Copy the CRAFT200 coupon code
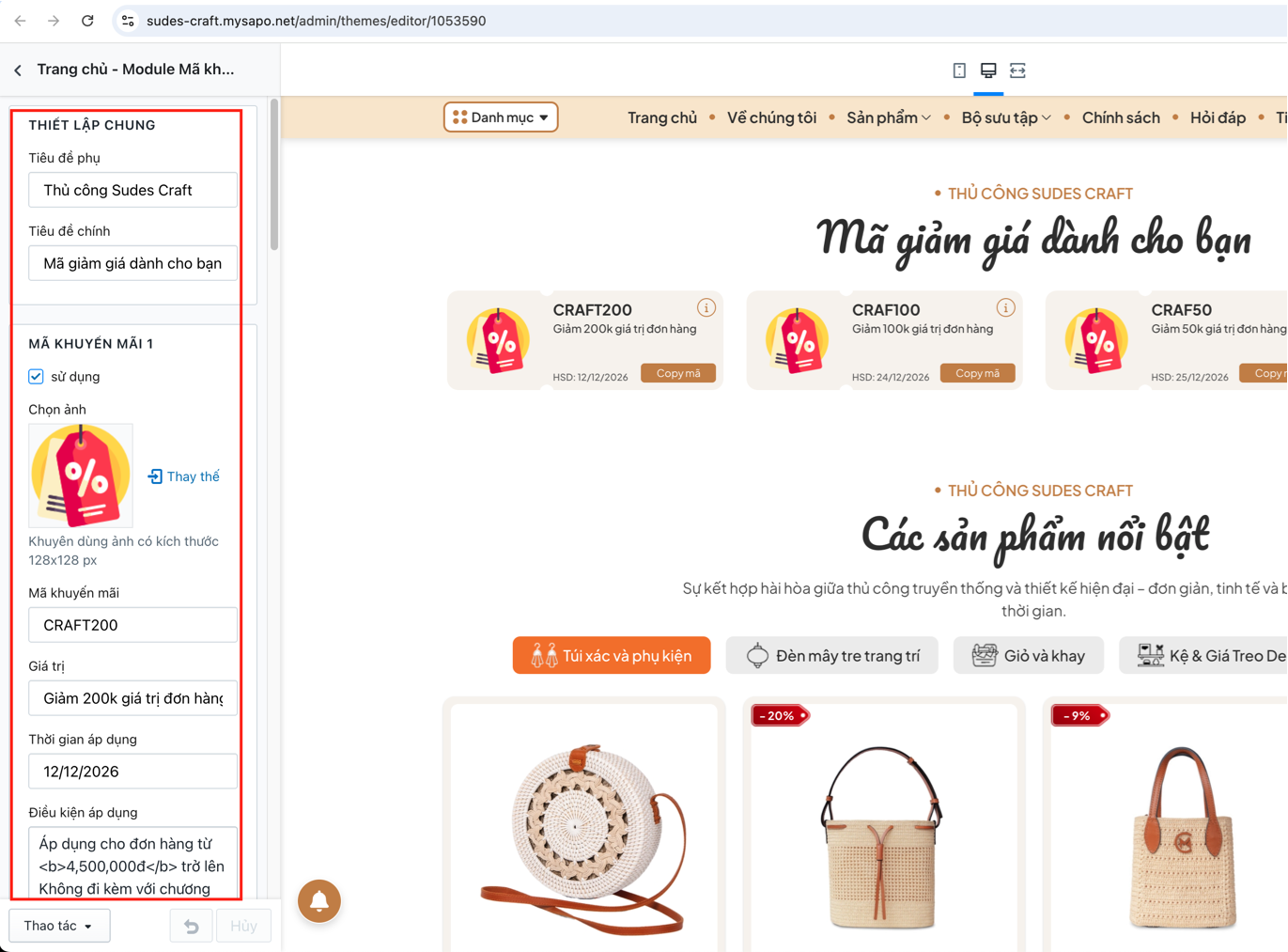Screen dimensions: 1288x952 678,373
